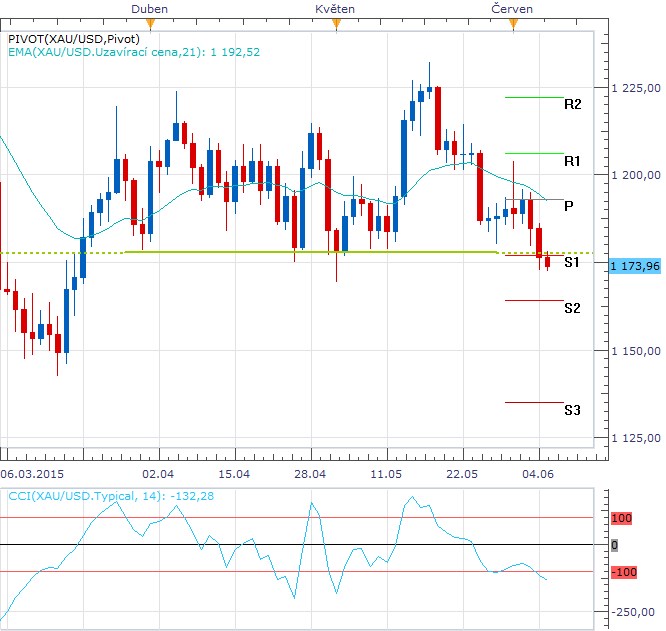The height and width of the screenshot is (631, 666).
Task: Click the orange Červen month marker
Action: tap(514, 25)
